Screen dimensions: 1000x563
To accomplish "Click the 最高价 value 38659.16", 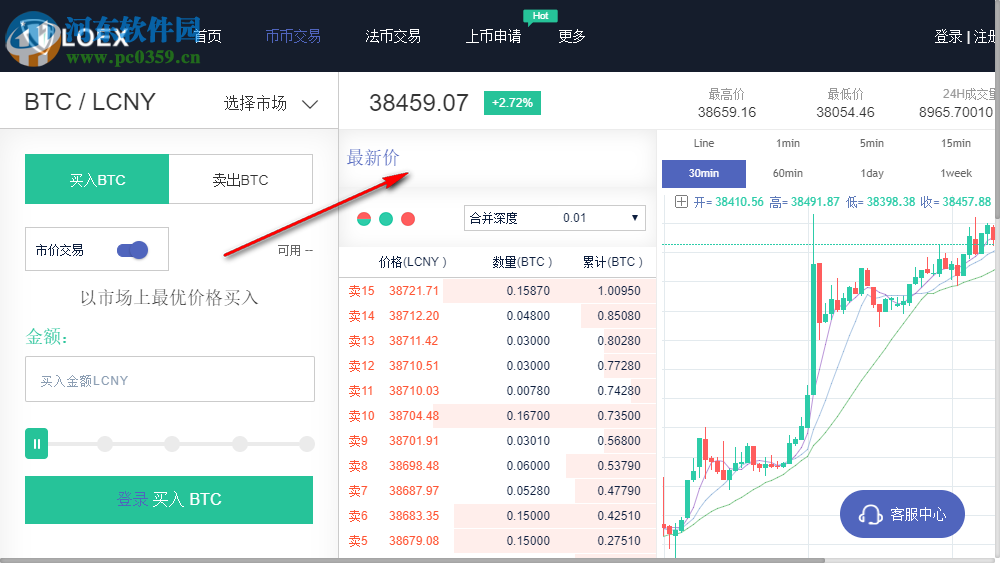I will 726,112.
